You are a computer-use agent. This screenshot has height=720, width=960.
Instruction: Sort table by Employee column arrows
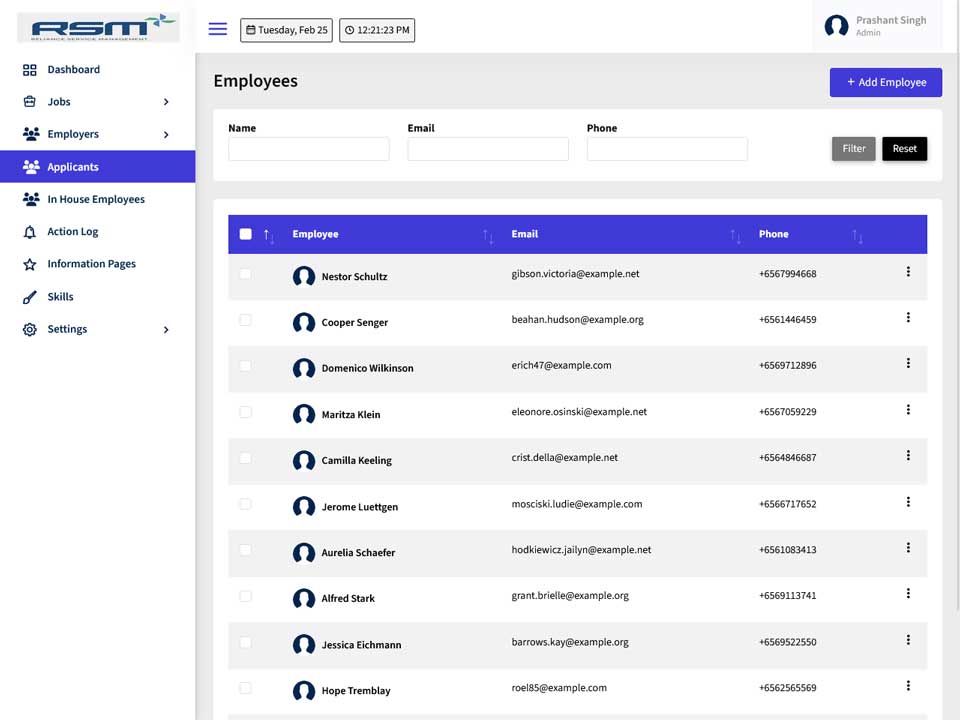click(488, 236)
